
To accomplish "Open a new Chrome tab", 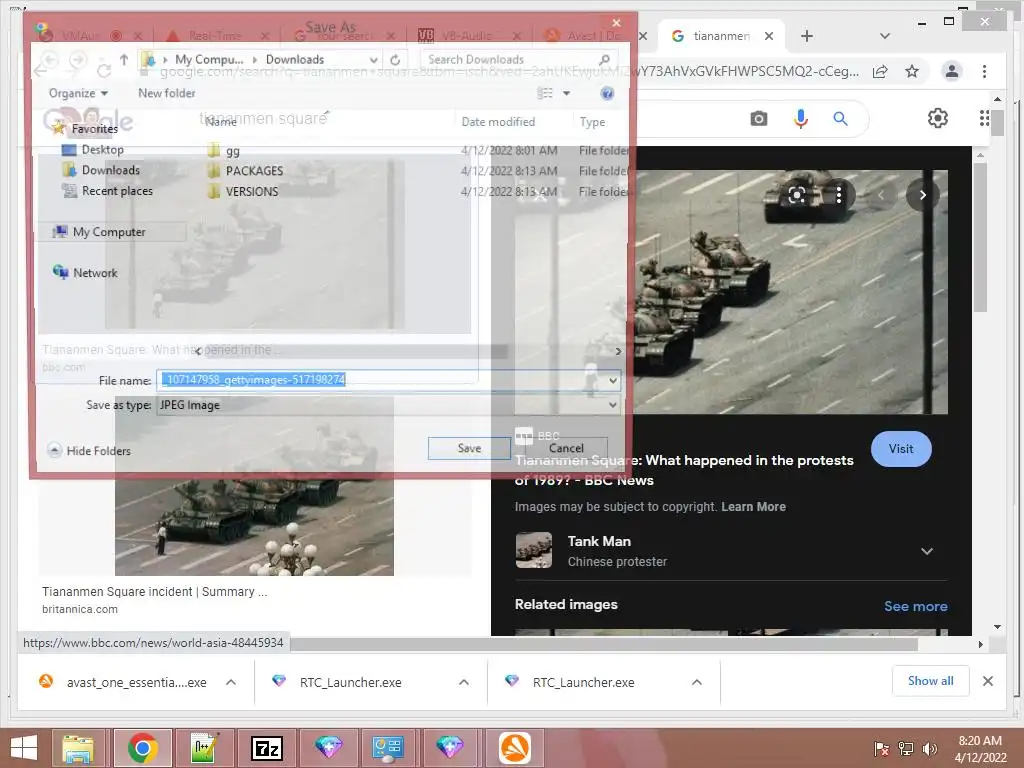I will (x=807, y=36).
